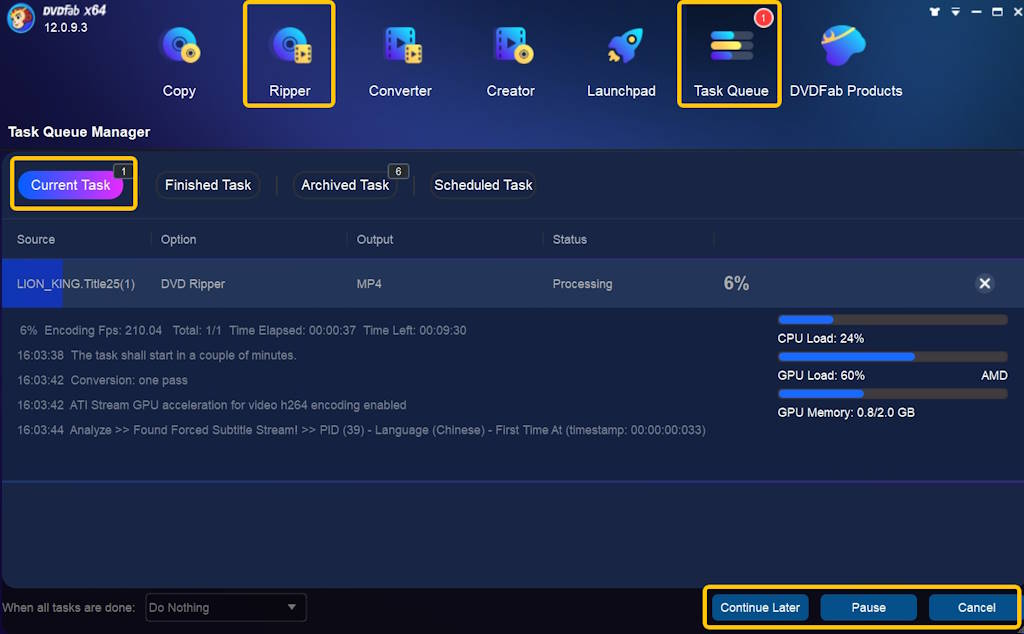Open the Archived Task tab

tap(344, 185)
